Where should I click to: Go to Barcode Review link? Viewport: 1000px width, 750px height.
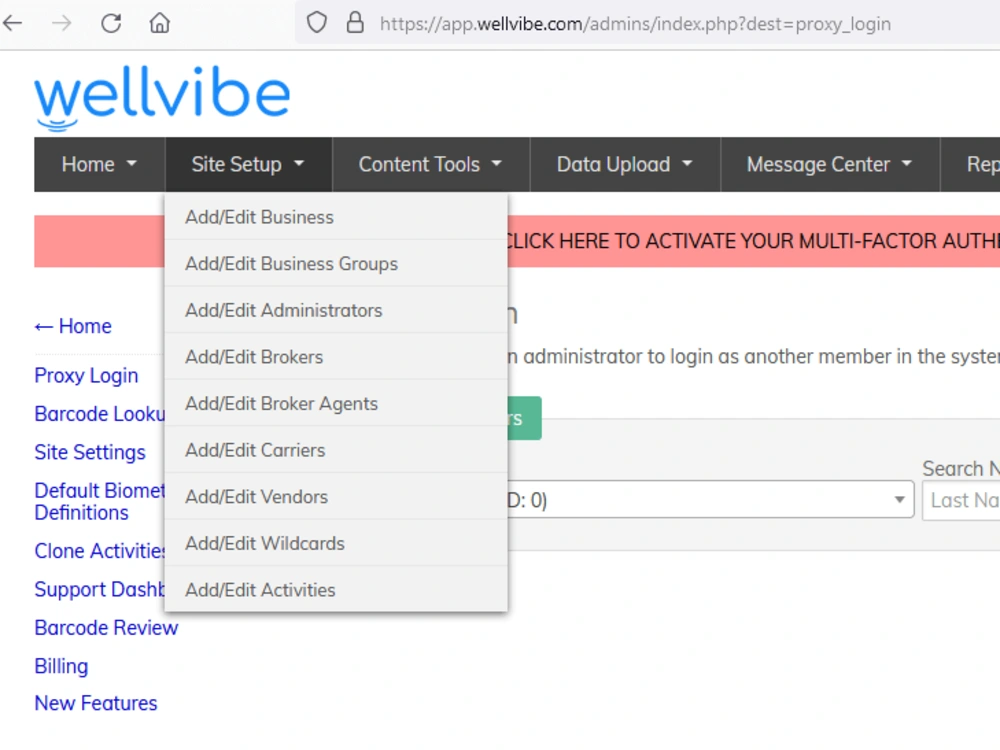[106, 628]
